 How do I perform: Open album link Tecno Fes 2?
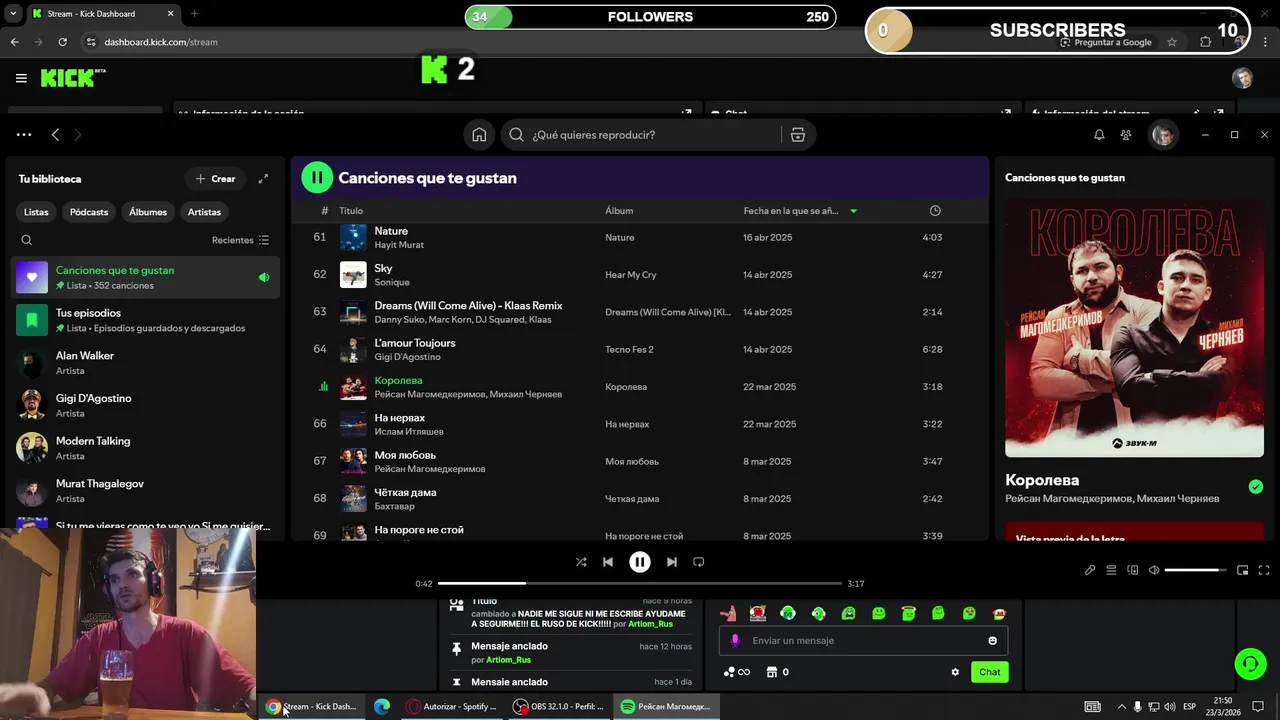[629, 349]
